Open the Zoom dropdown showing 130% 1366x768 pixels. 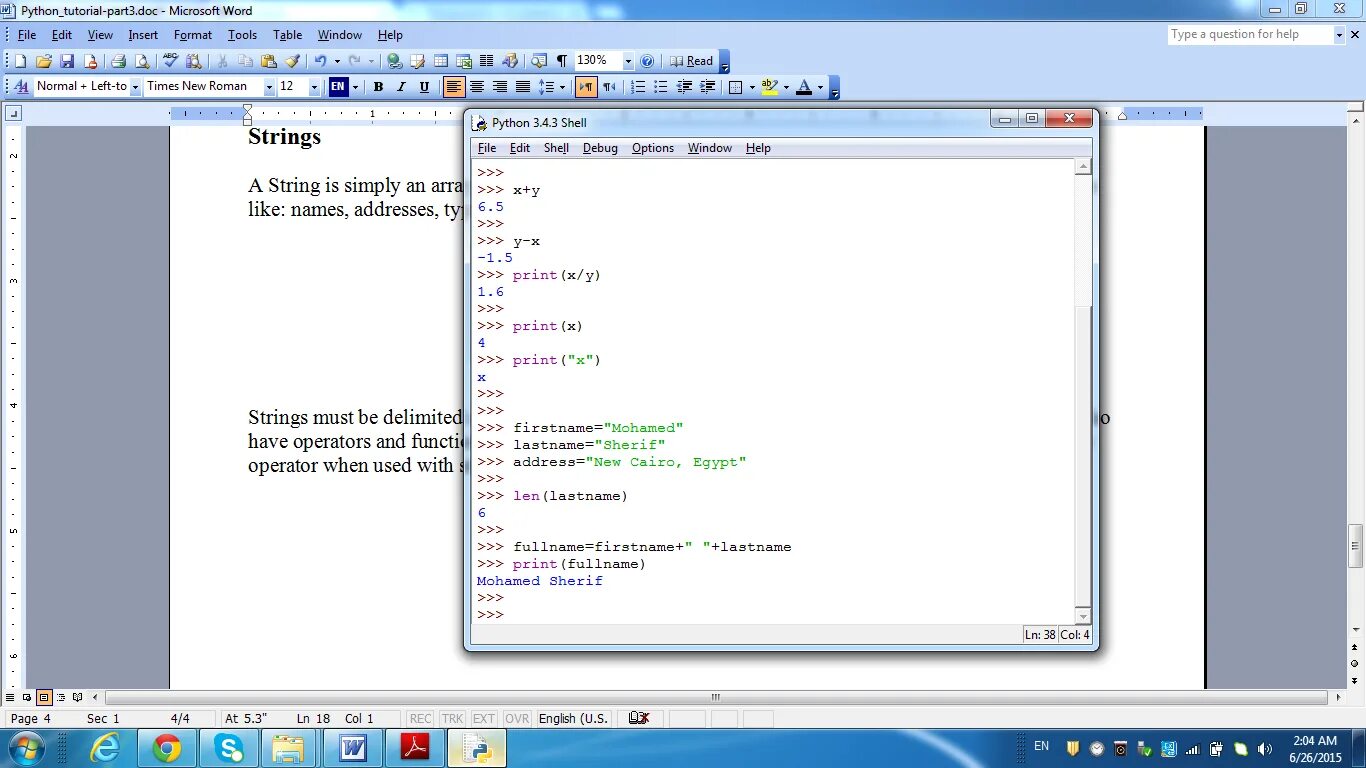628,61
